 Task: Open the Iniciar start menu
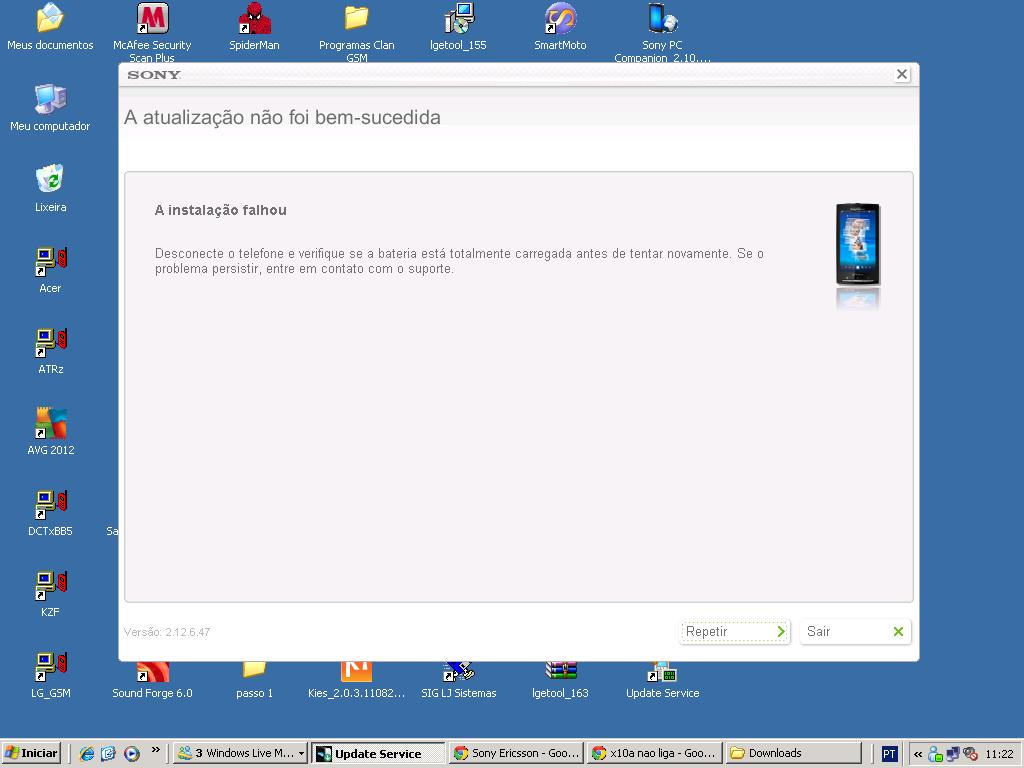coord(31,753)
